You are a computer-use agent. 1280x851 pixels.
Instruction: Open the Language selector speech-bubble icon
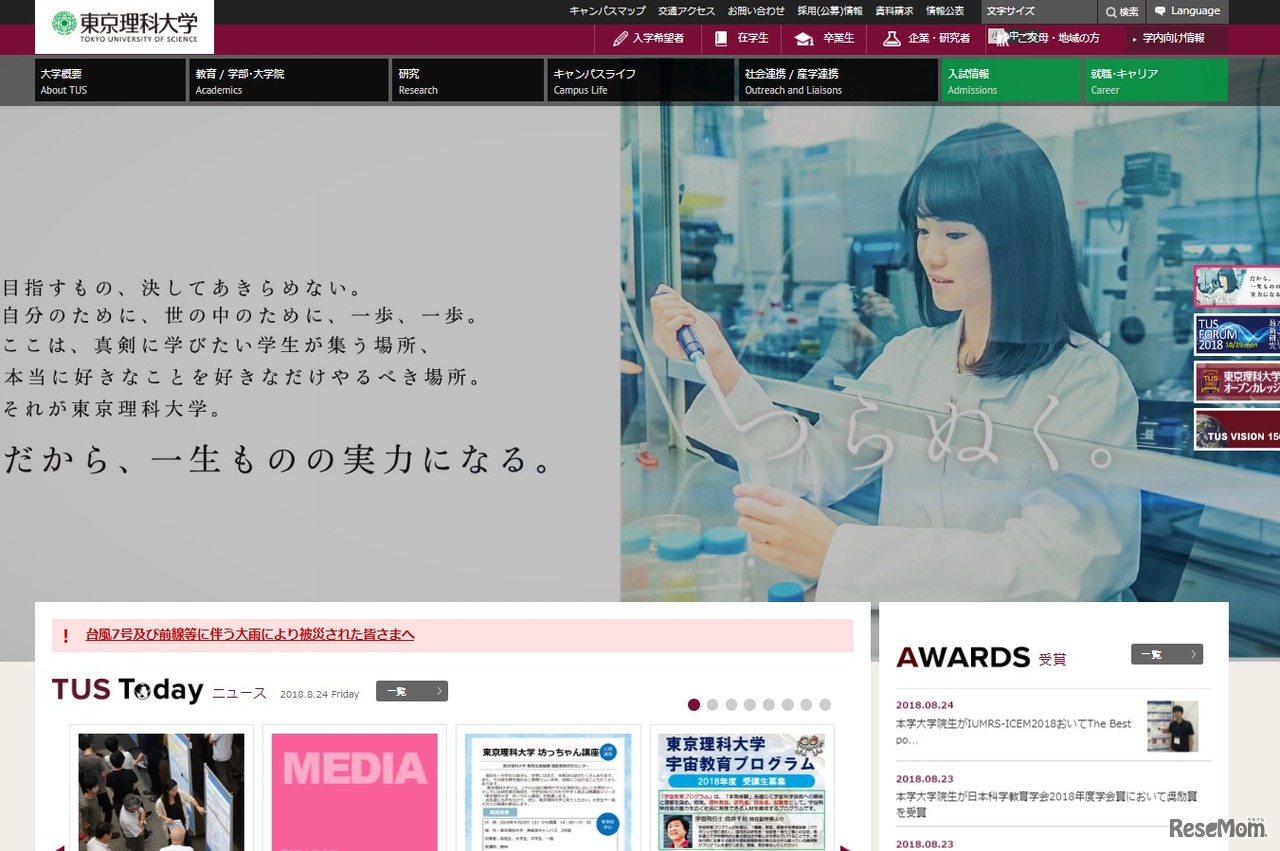(x=1160, y=11)
